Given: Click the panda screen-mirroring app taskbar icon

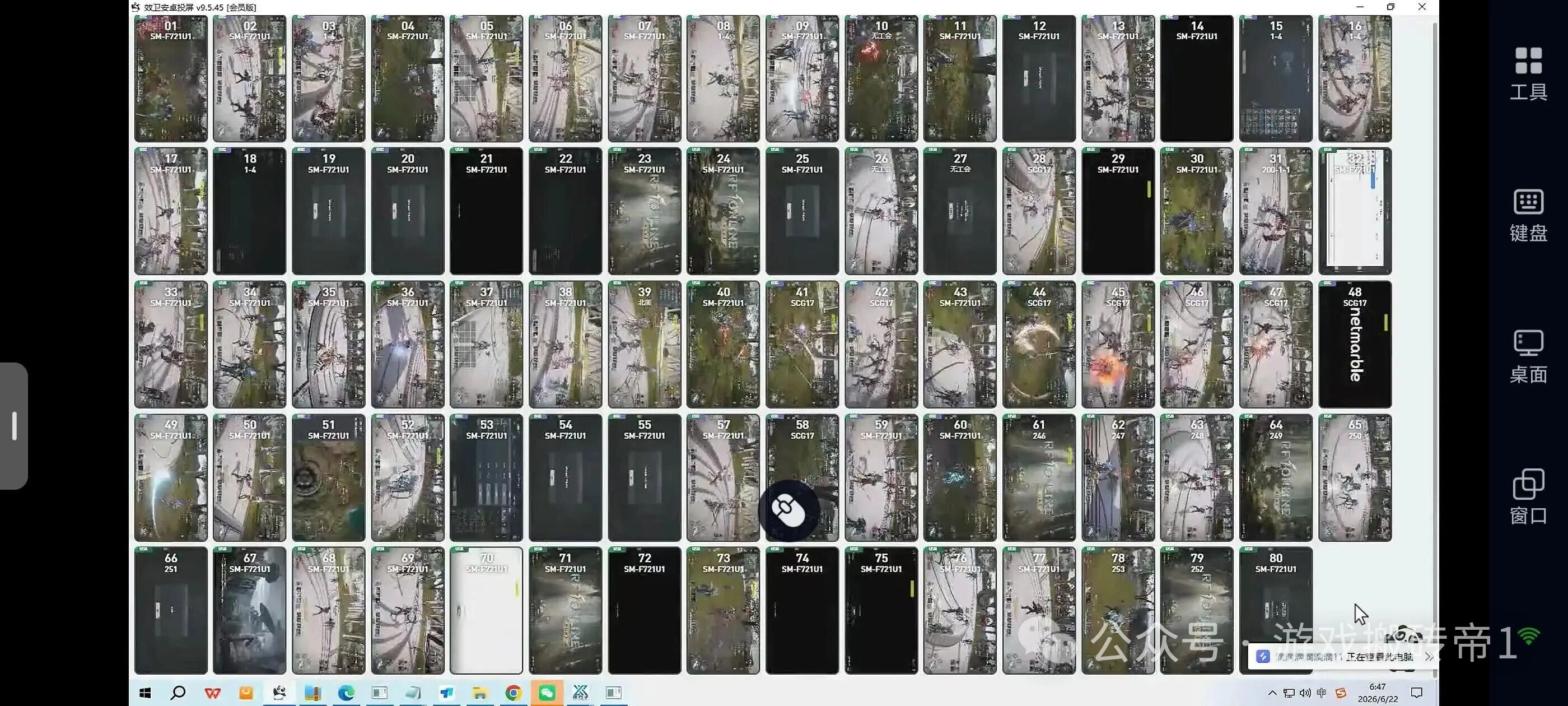Looking at the screenshot, I should [279, 693].
